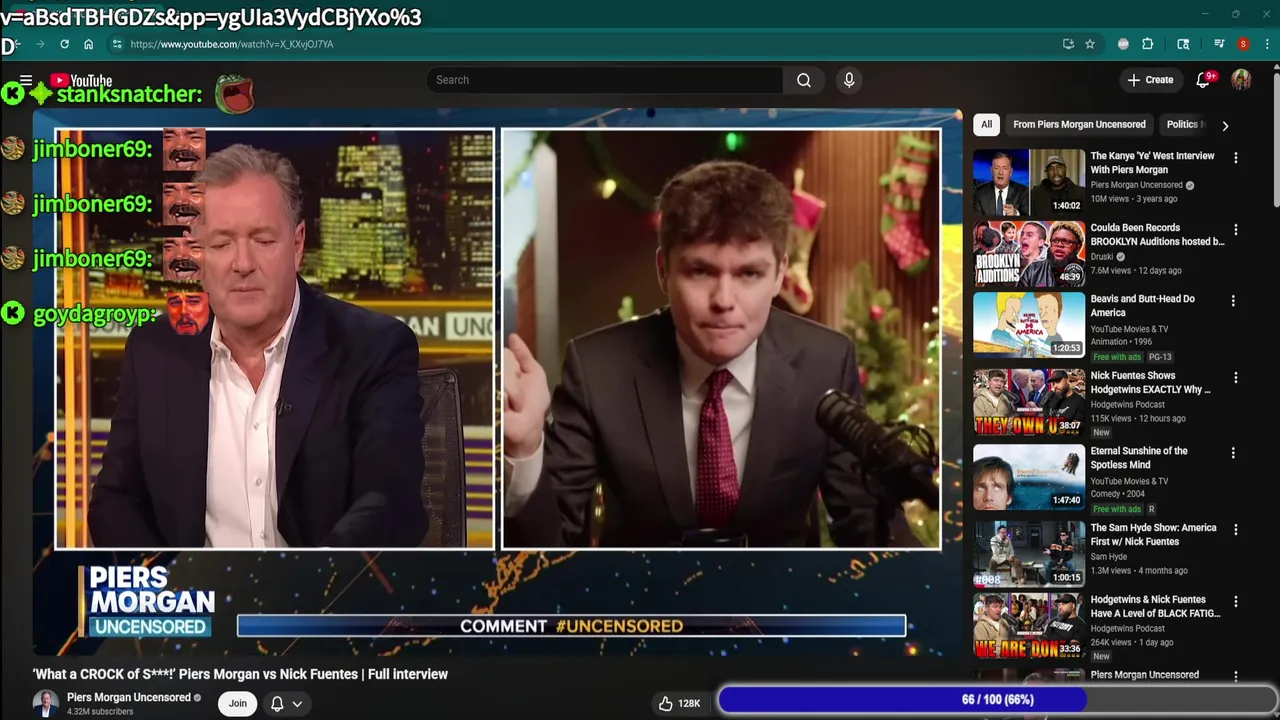Click in the YouTube search field
The image size is (1280, 720).
[x=605, y=80]
